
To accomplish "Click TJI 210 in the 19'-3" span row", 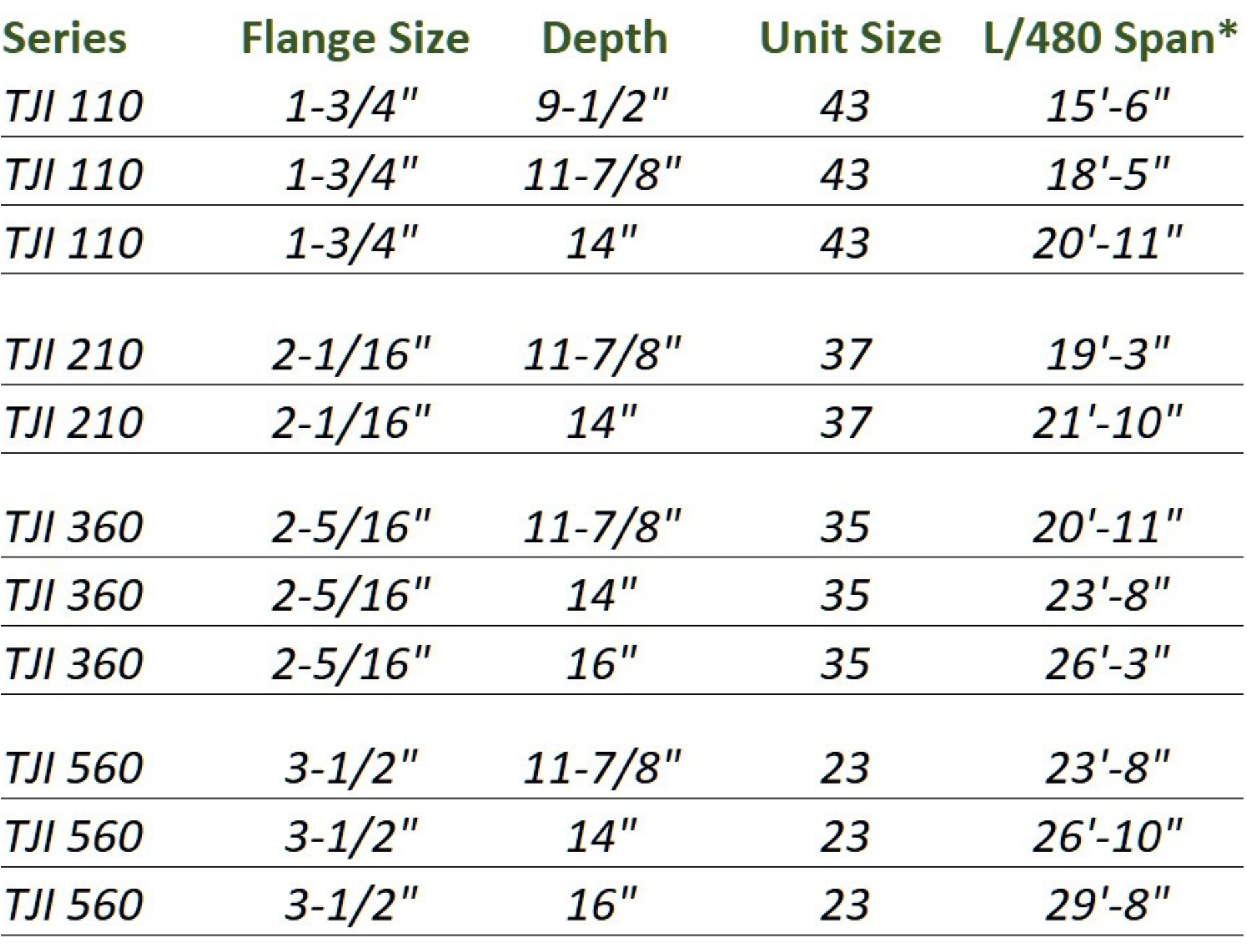I will coord(74,353).
